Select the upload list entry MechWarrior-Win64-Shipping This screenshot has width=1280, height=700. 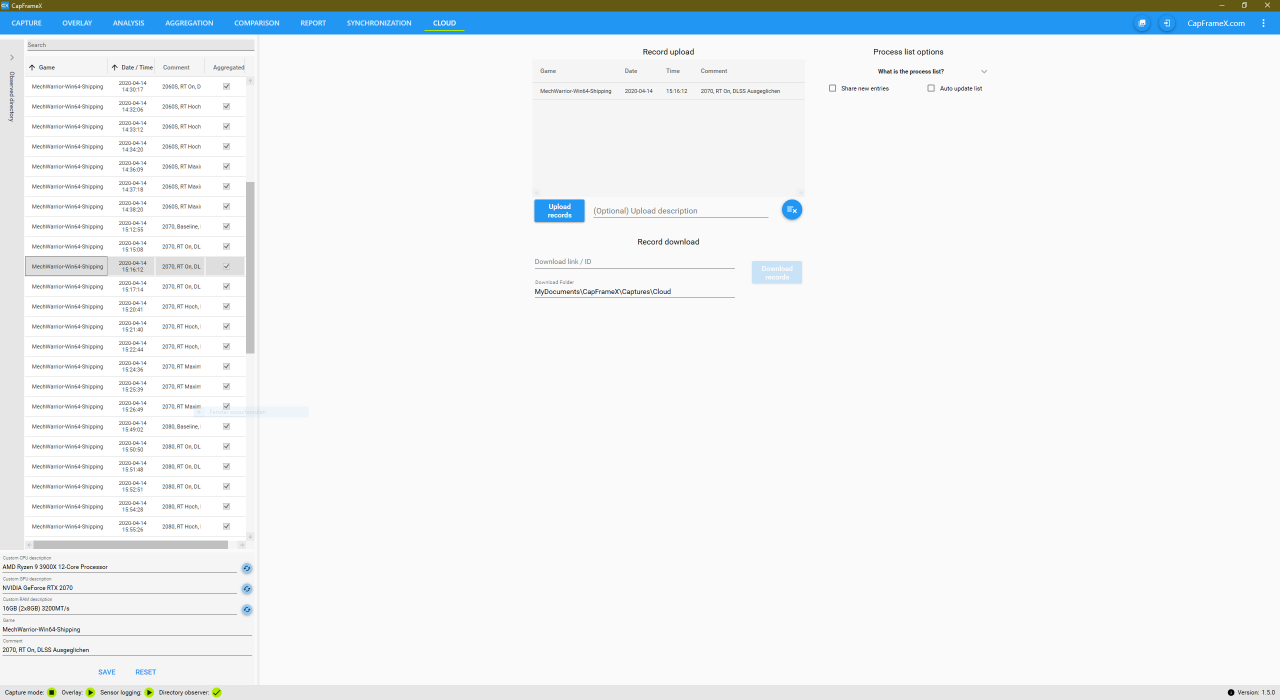(x=668, y=91)
